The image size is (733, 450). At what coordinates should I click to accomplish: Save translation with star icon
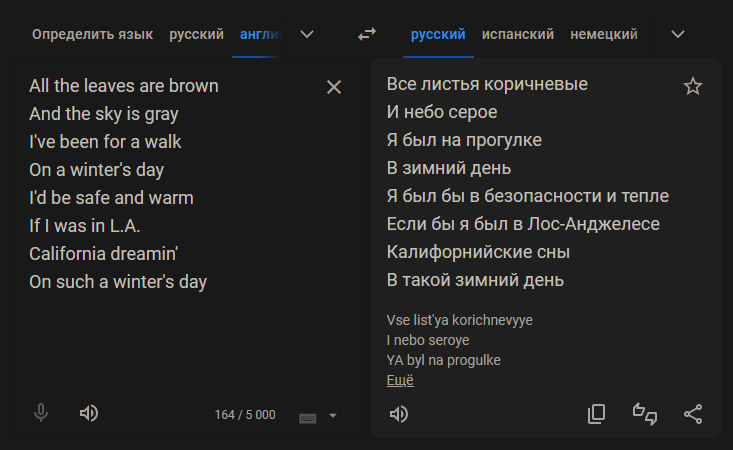click(693, 87)
